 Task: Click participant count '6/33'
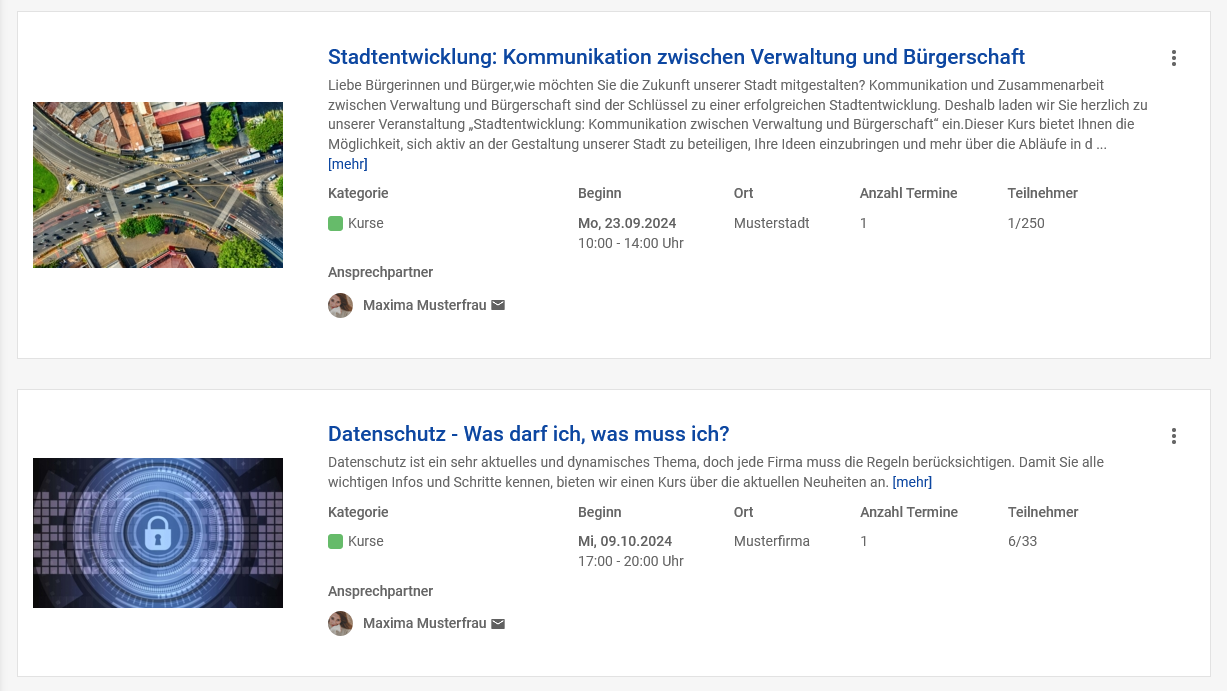[x=1023, y=541]
